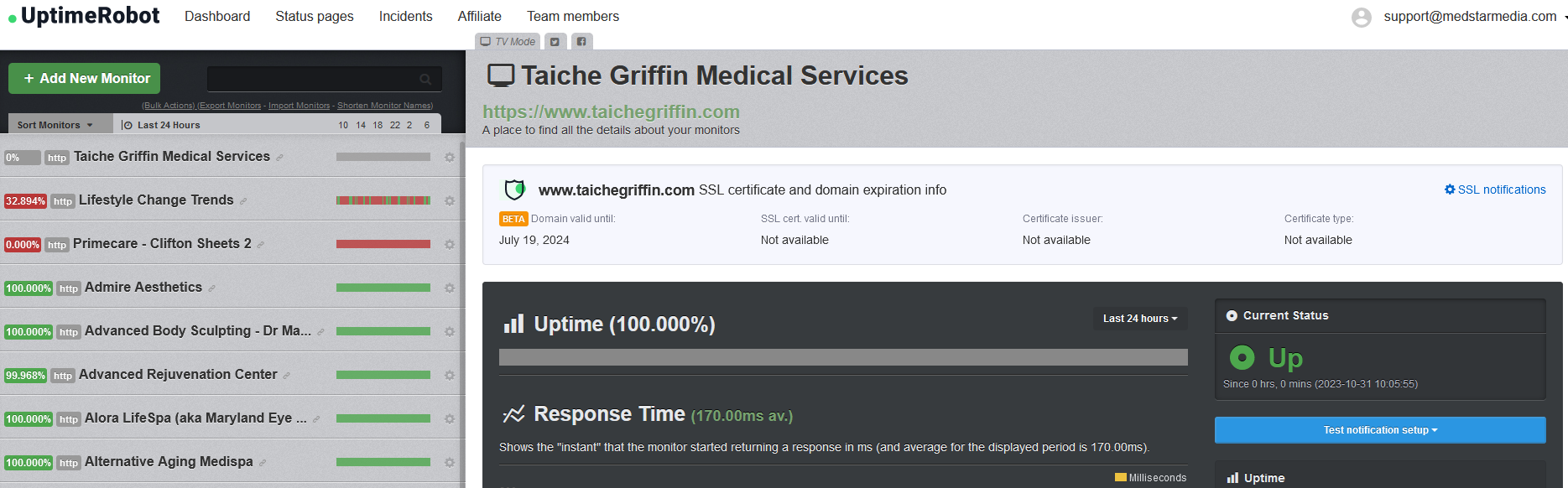The height and width of the screenshot is (488, 1568).
Task: Open gear settings for Advanced Rejuvenation Center
Action: point(450,376)
